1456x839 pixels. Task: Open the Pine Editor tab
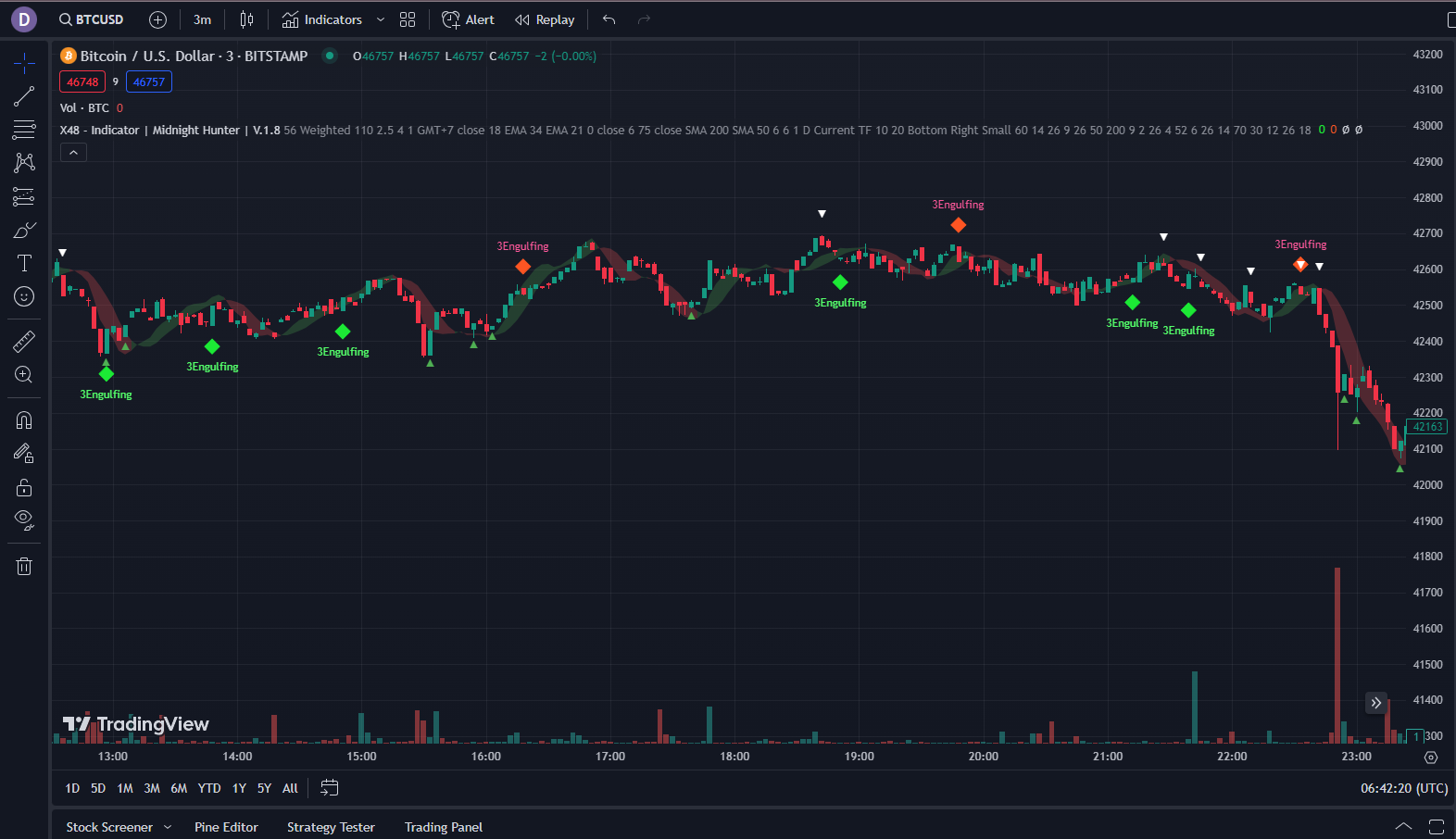[x=226, y=827]
